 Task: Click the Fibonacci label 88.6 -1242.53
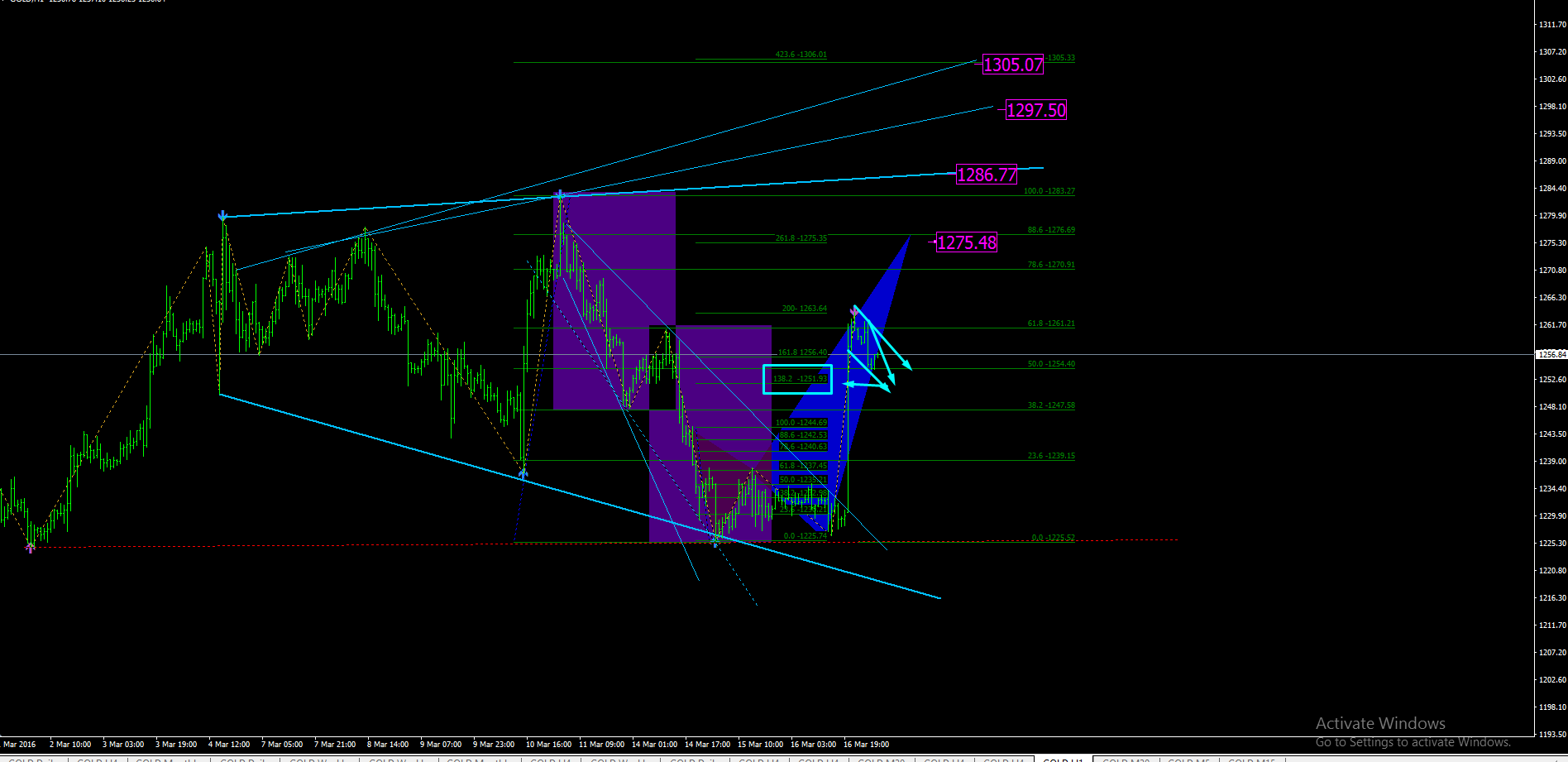(803, 435)
